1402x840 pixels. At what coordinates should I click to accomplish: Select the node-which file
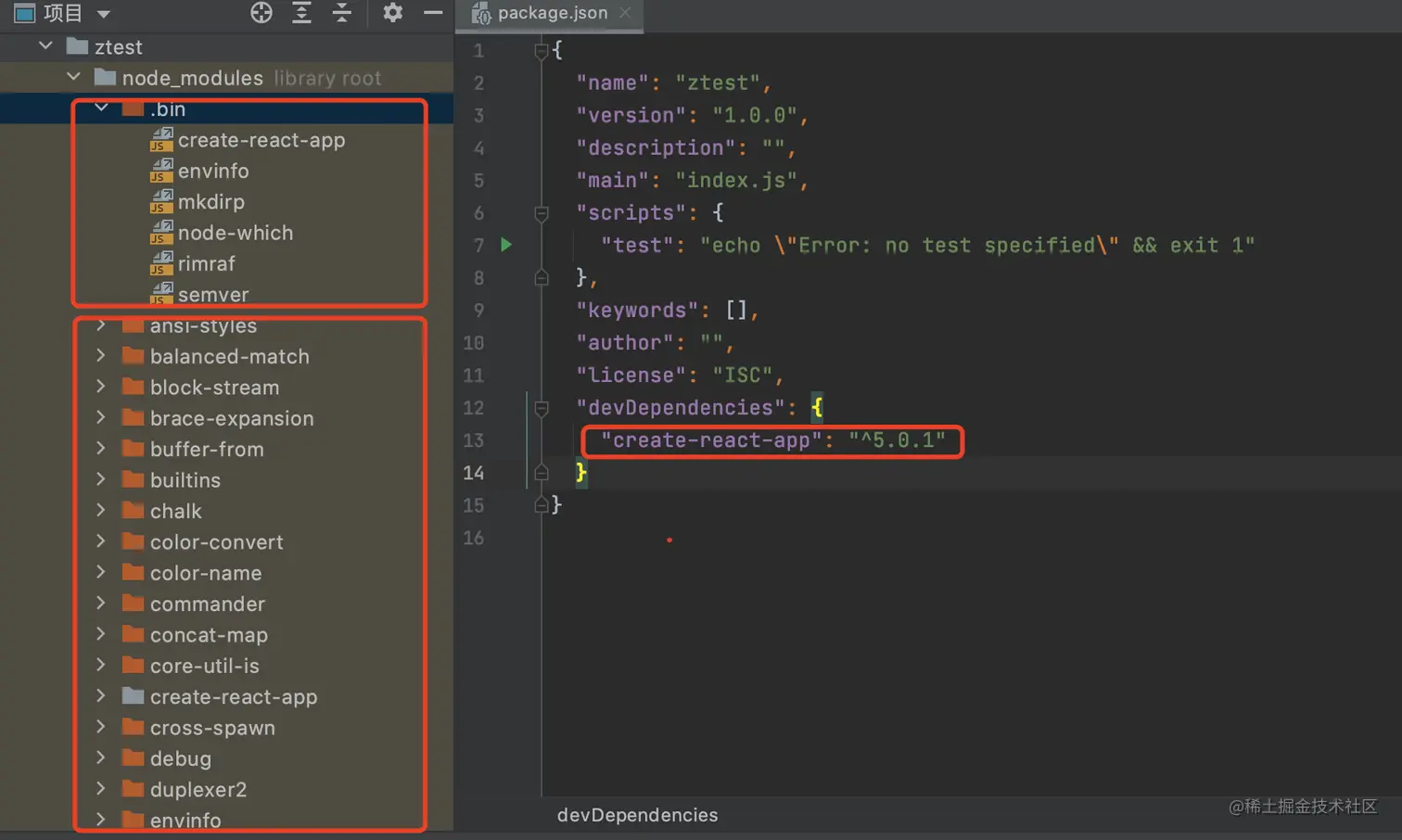[236, 233]
